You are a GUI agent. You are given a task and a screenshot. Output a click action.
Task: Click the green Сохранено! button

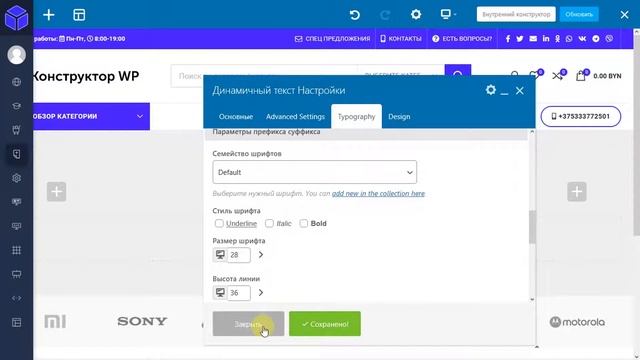click(x=325, y=324)
